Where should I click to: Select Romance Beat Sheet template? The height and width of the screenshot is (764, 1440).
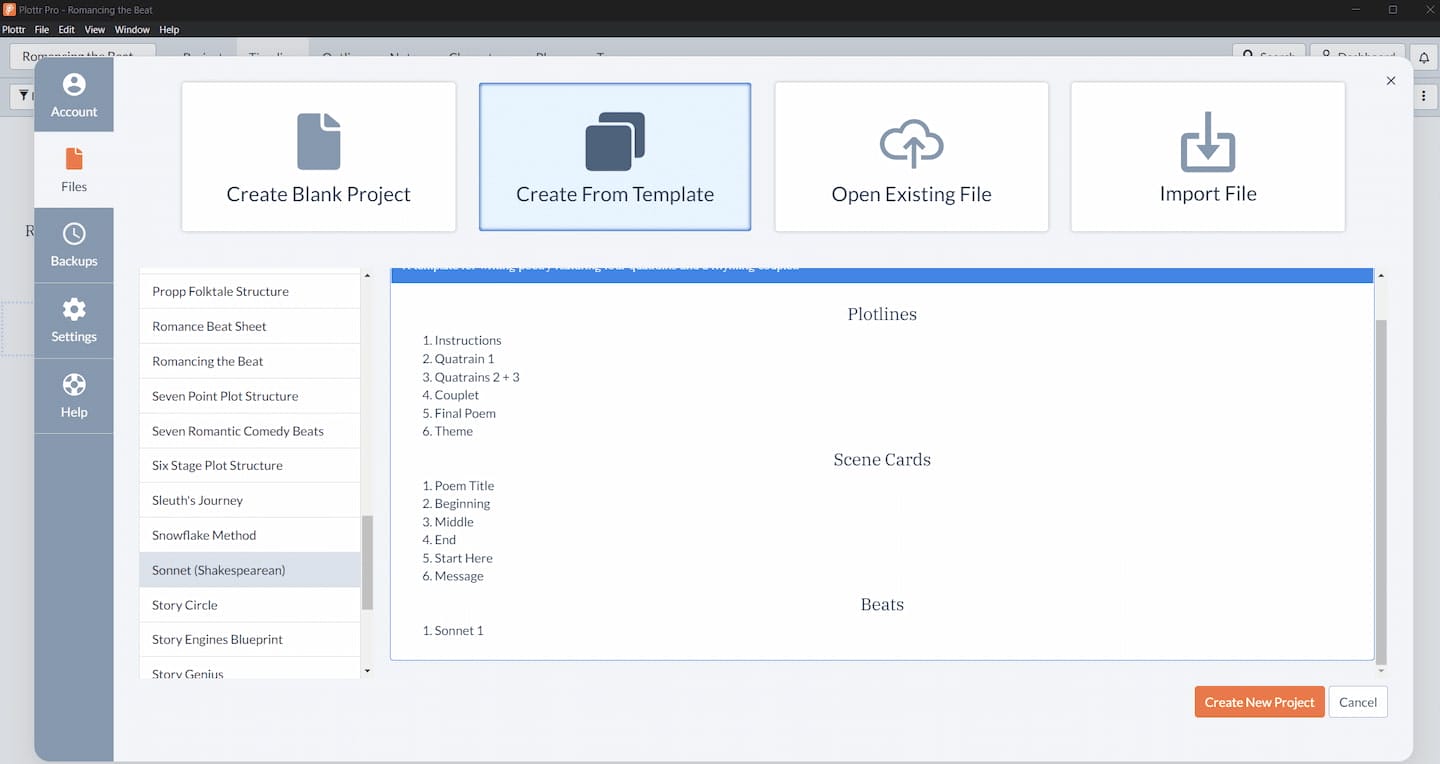250,326
